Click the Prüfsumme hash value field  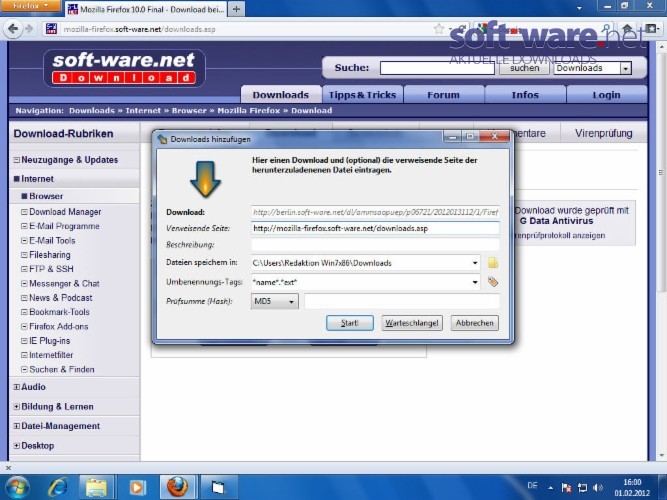(x=402, y=301)
